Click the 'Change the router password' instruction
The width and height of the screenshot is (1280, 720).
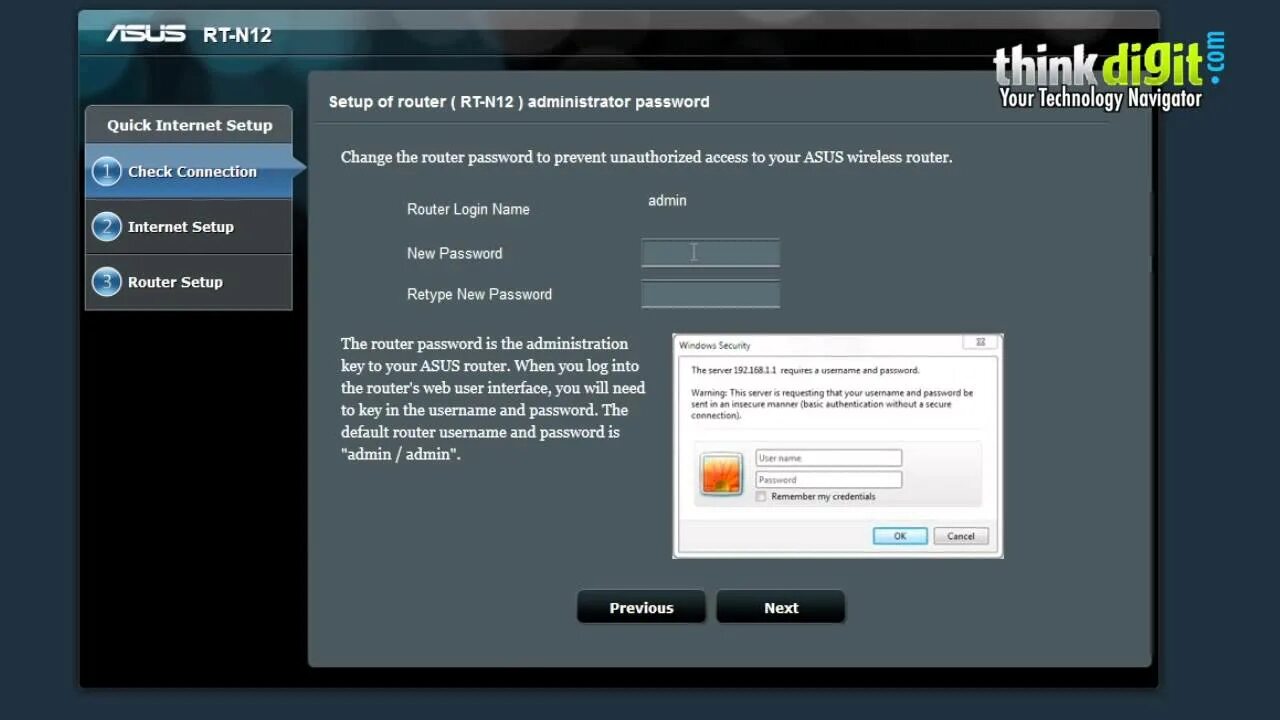(x=646, y=157)
